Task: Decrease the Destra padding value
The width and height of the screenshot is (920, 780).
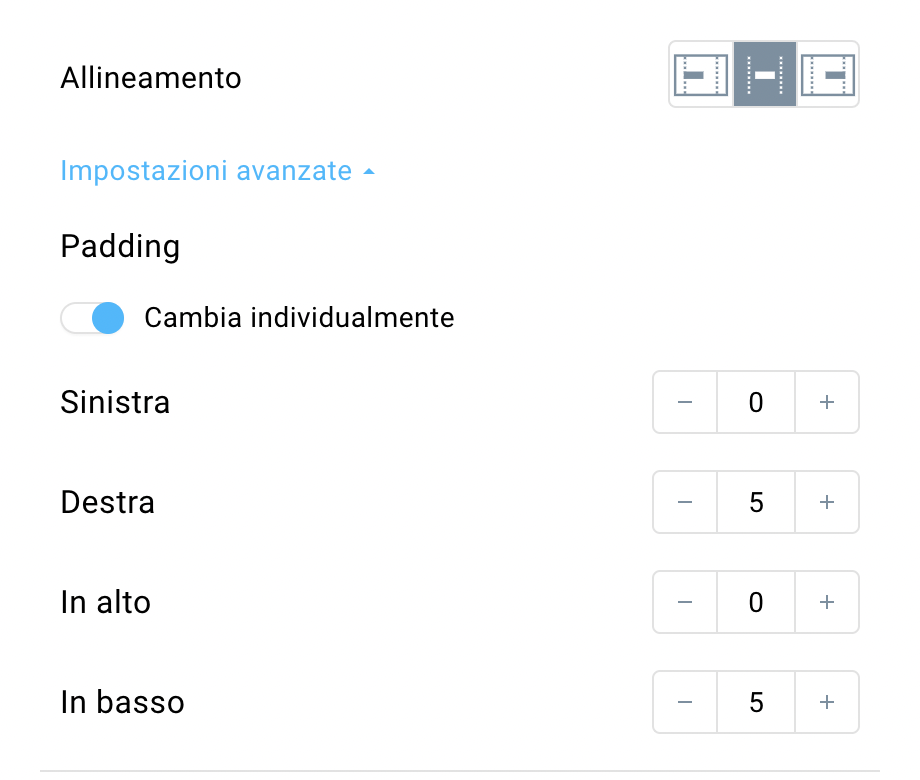Action: (x=685, y=502)
